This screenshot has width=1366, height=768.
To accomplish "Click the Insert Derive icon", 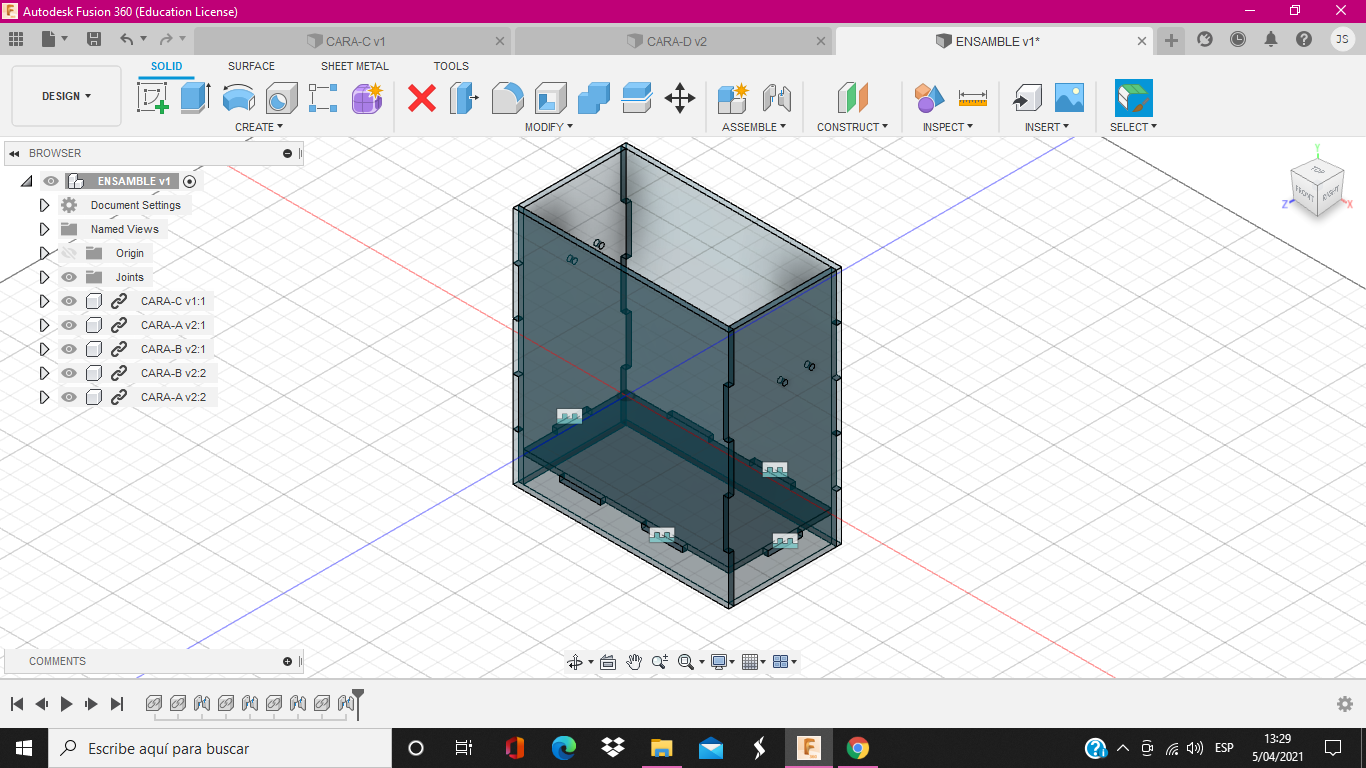I will click(1026, 98).
